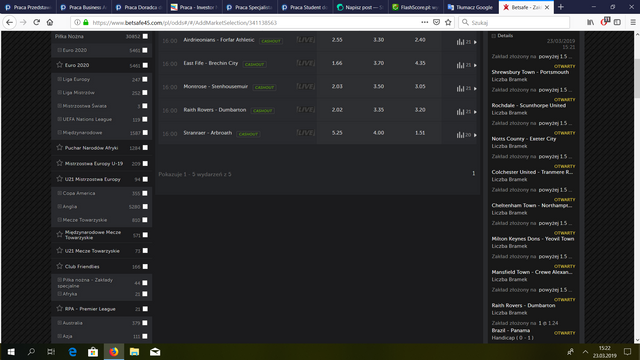Tick the Liga Mistrzów checkbox
The width and height of the screenshot is (640, 360).
pyautogui.click(x=145, y=93)
